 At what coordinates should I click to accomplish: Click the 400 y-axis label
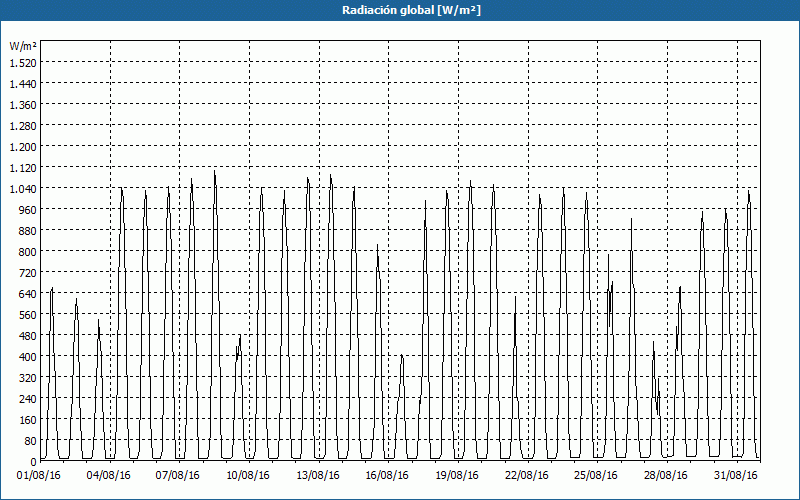pyautogui.click(x=28, y=357)
